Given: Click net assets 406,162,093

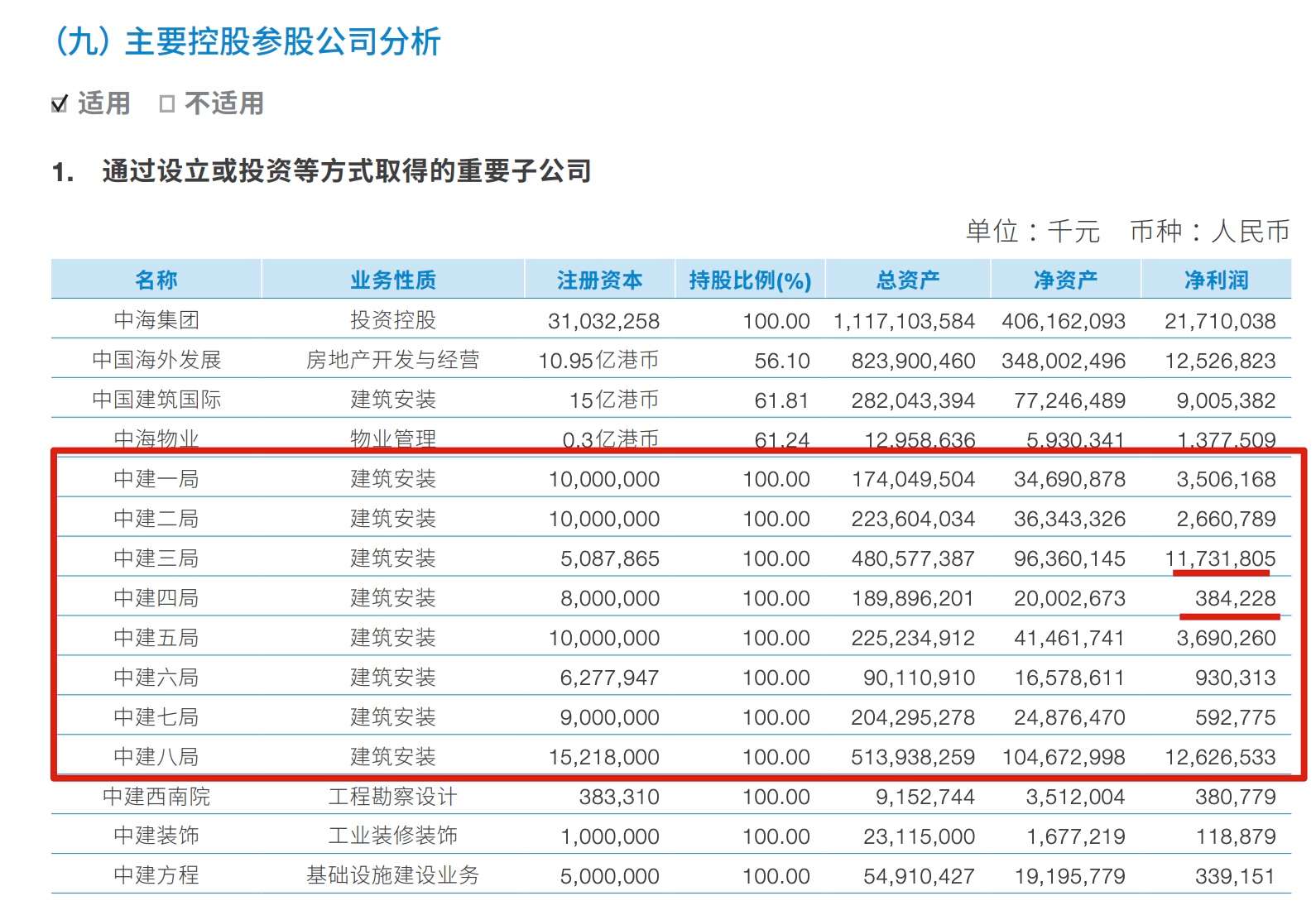Looking at the screenshot, I should [1064, 321].
